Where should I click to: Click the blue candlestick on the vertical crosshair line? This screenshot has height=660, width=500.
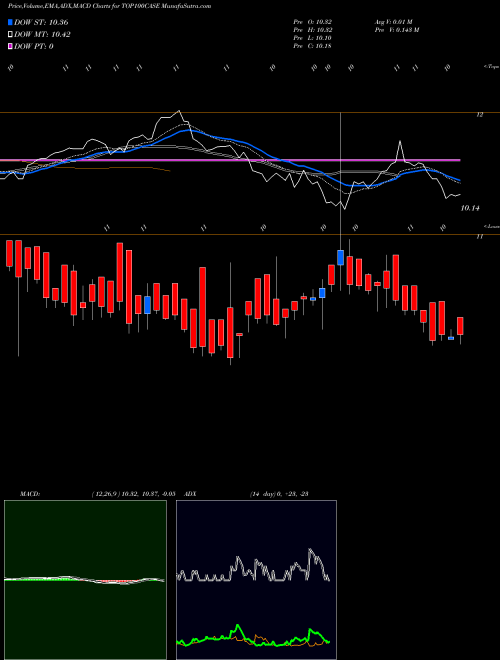coord(340,257)
